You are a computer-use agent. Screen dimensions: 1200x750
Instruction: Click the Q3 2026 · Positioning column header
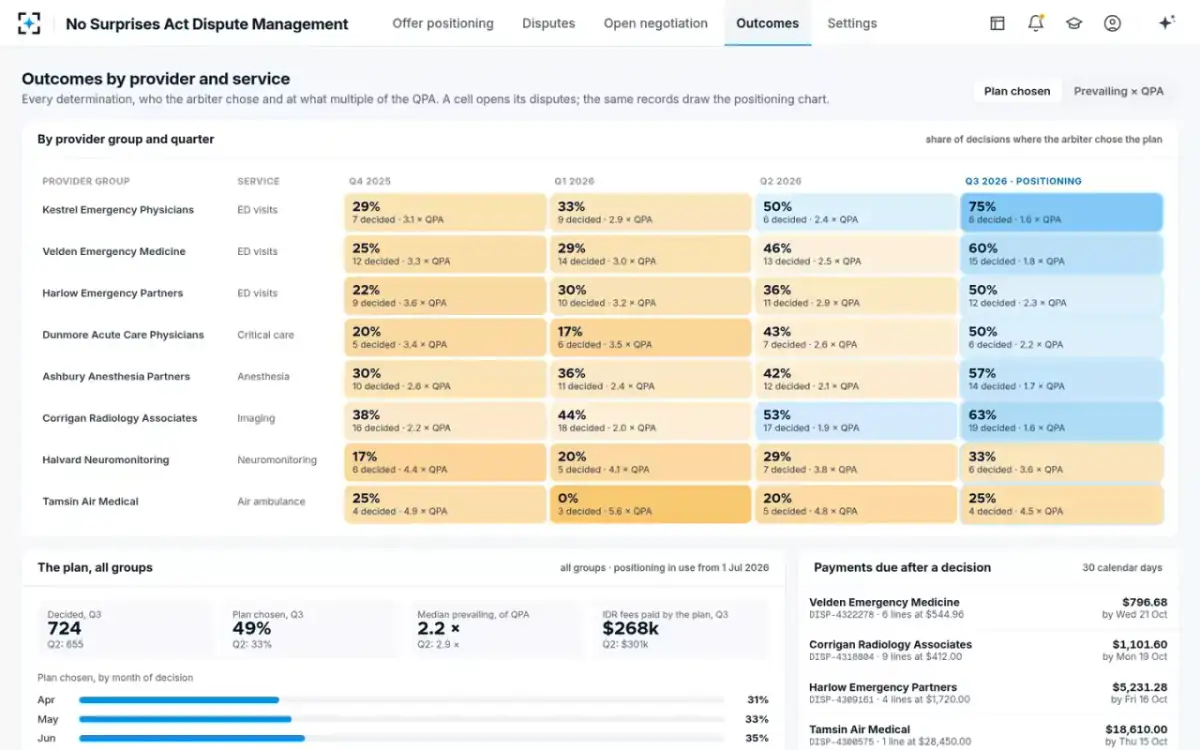tap(1023, 181)
